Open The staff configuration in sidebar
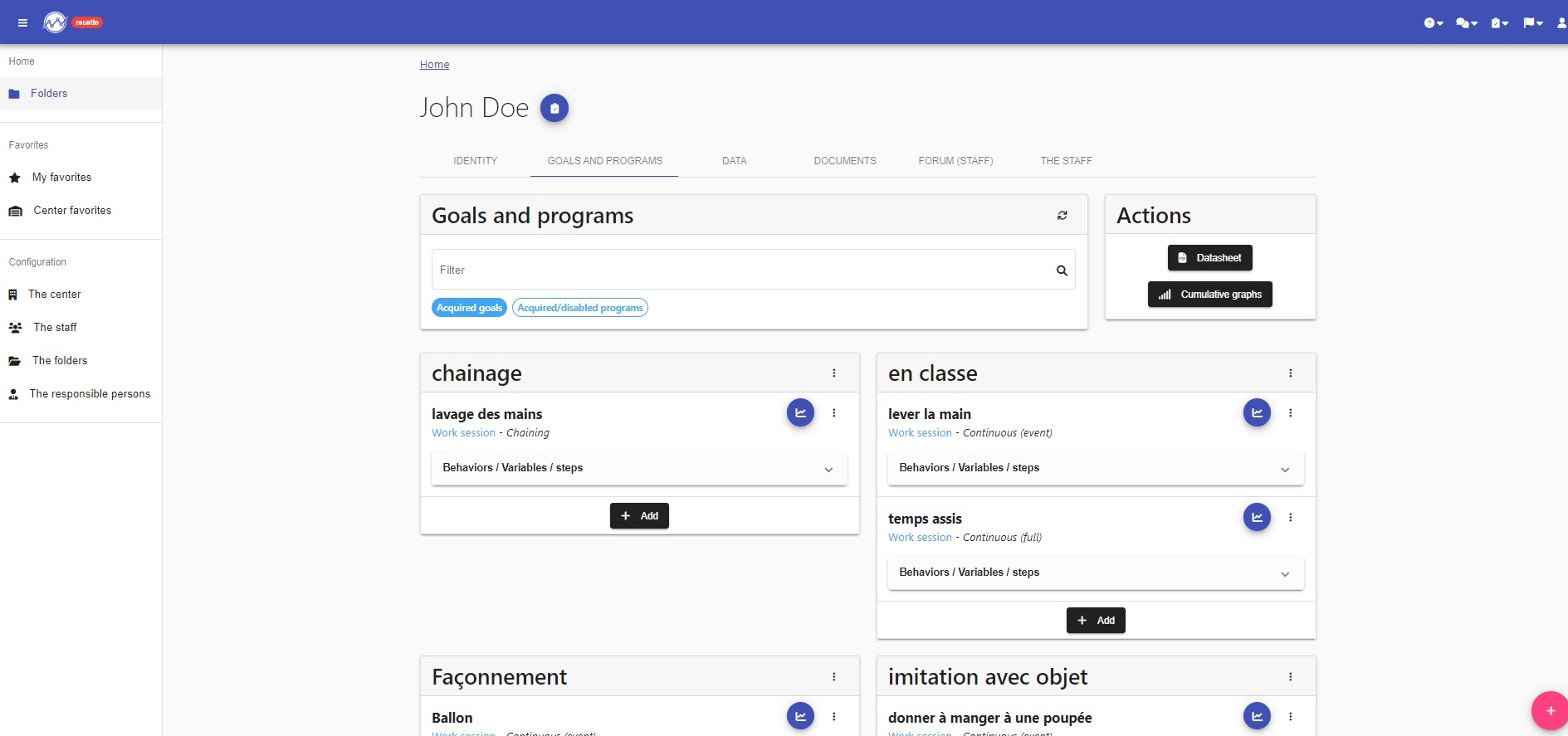Screen dimensions: 1568x736 81,328
